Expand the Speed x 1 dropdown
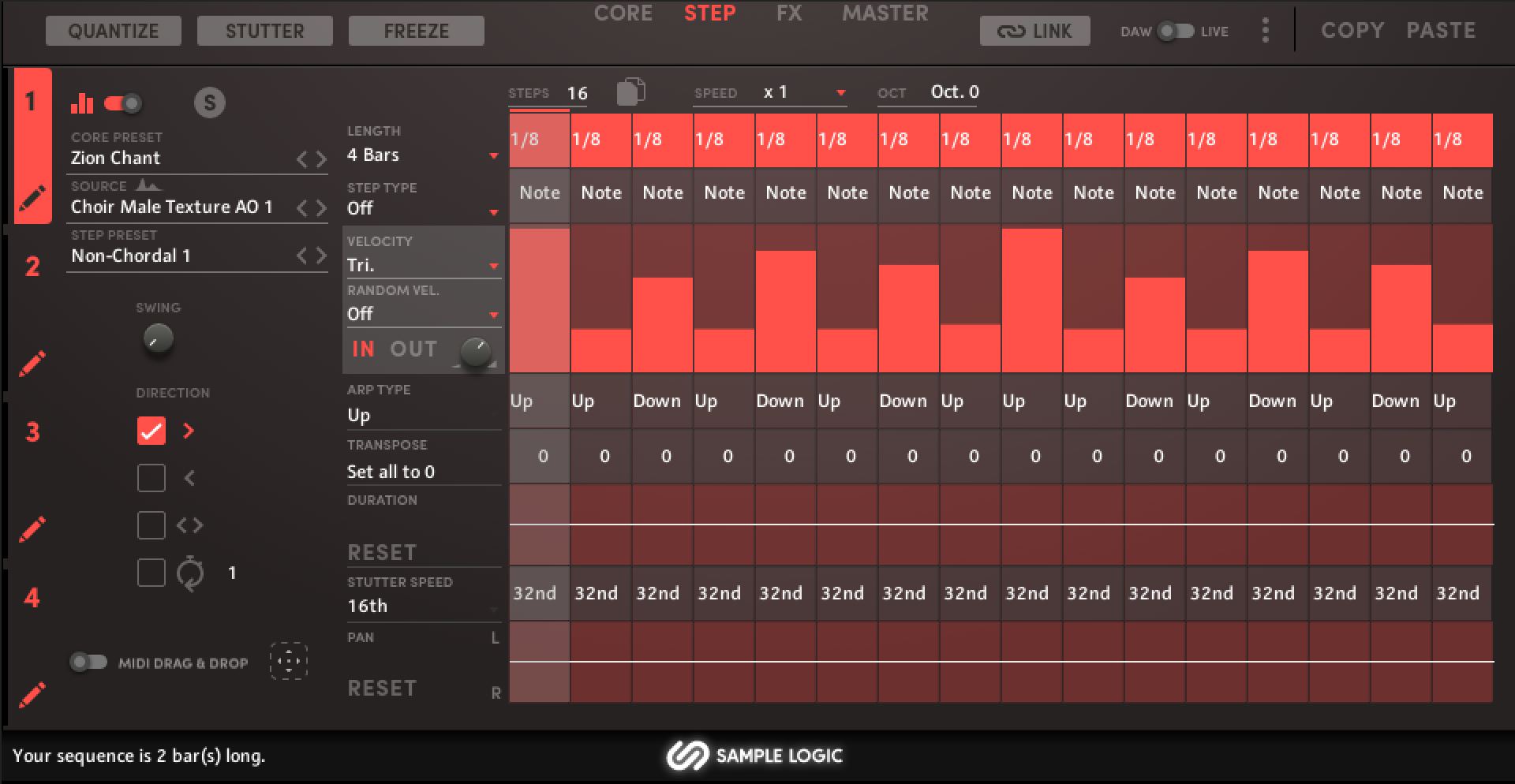 (x=805, y=92)
